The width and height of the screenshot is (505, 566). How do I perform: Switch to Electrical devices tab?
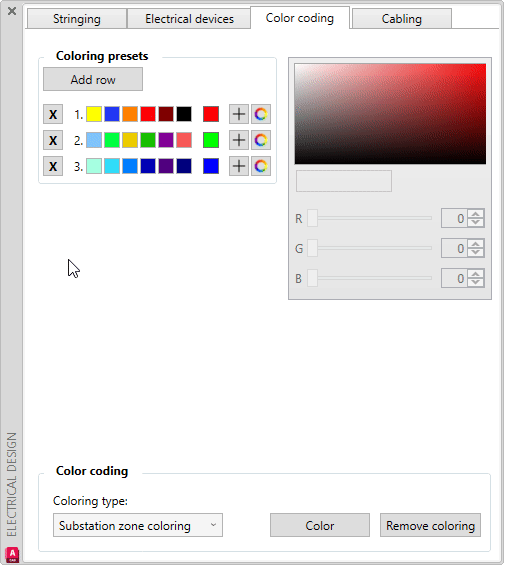tap(189, 19)
